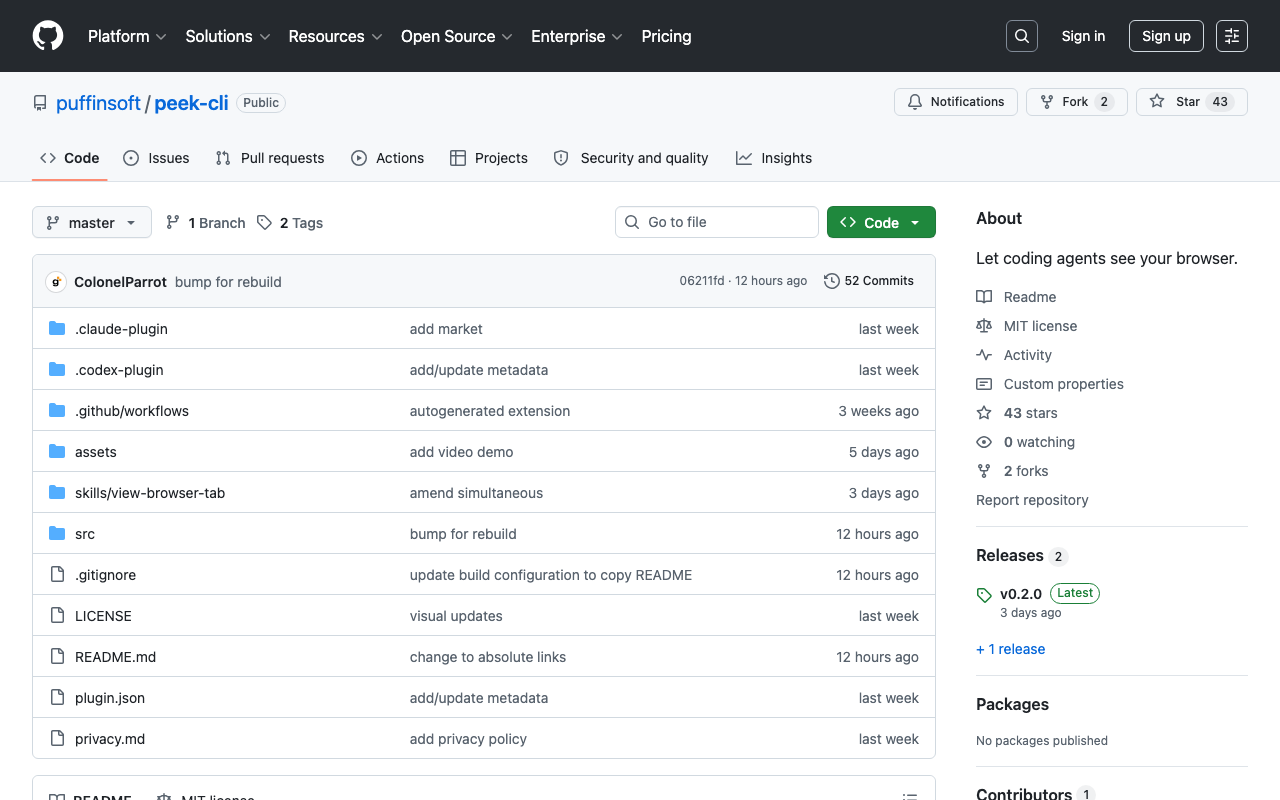Click the Notifications button
This screenshot has height=800, width=1280.
956,102
